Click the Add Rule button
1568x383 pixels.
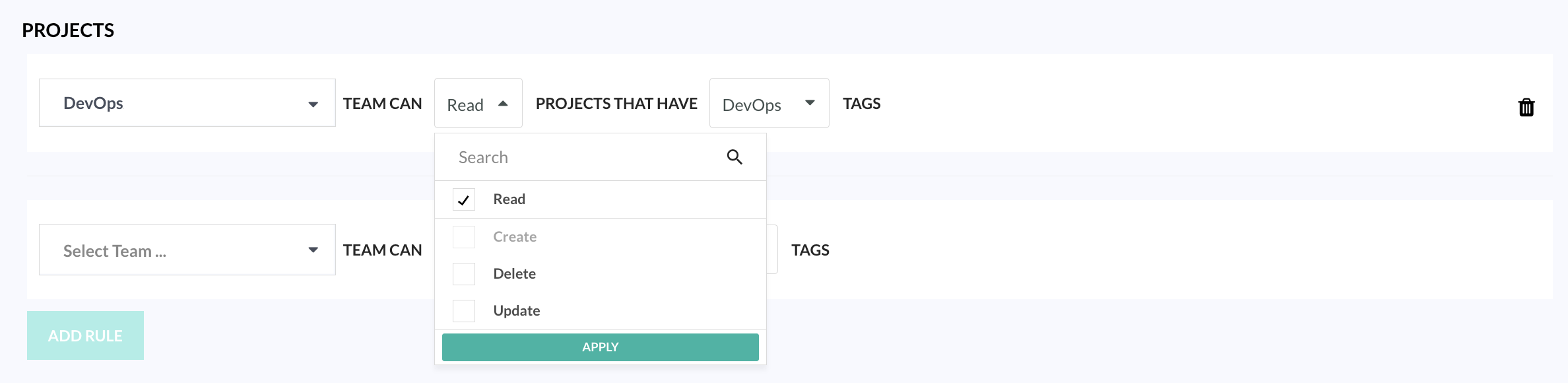pyautogui.click(x=85, y=335)
